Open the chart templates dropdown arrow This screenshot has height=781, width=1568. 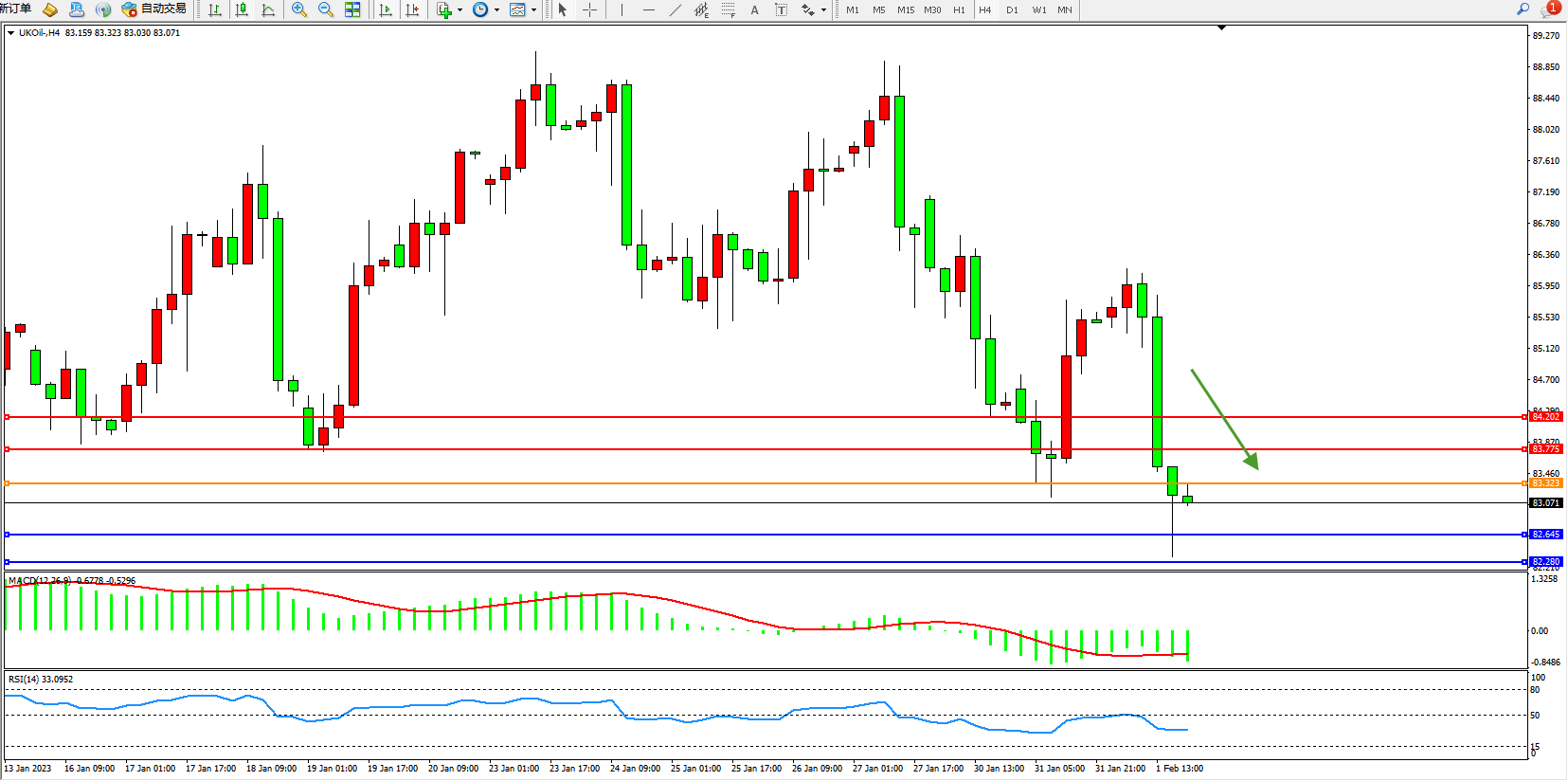click(533, 10)
